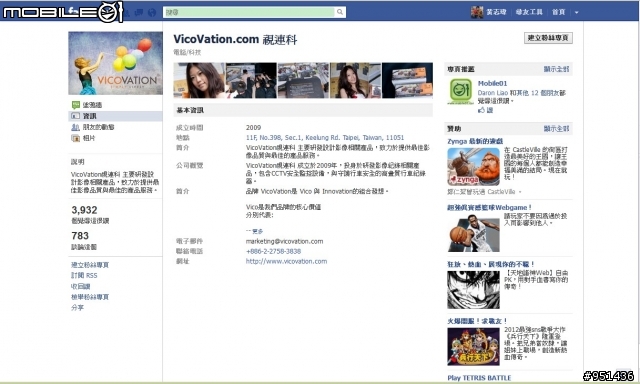Click the 783 talking-about-this count
The width and height of the screenshot is (640, 384).
pyautogui.click(x=80, y=236)
